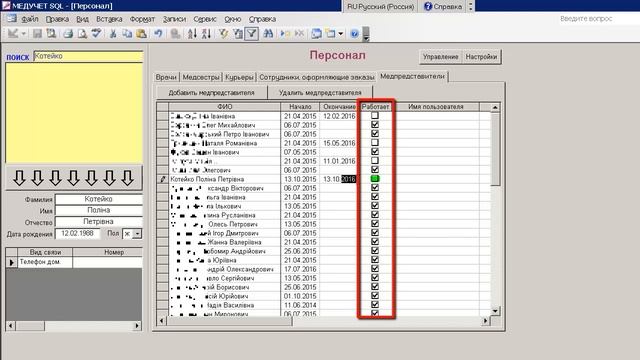Open the Записи menu
This screenshot has width=640, height=360.
(x=174, y=19)
